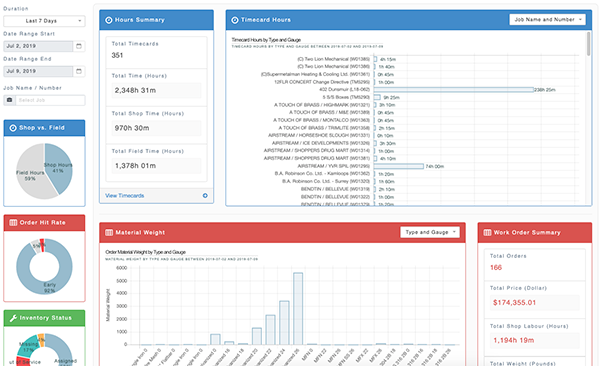The width and height of the screenshot is (600, 366).
Task: Click the job icon beside Select Job
Action: point(10,100)
